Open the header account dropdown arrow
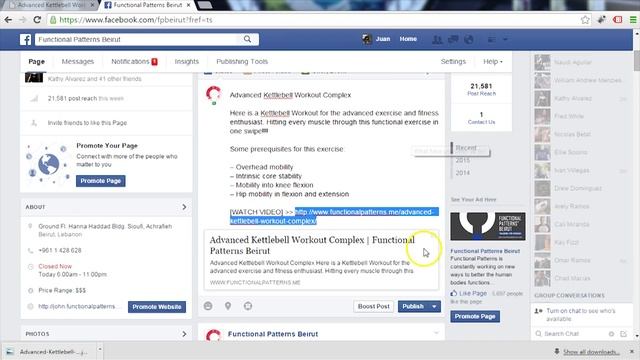This screenshot has height=360, width=640. coord(505,39)
